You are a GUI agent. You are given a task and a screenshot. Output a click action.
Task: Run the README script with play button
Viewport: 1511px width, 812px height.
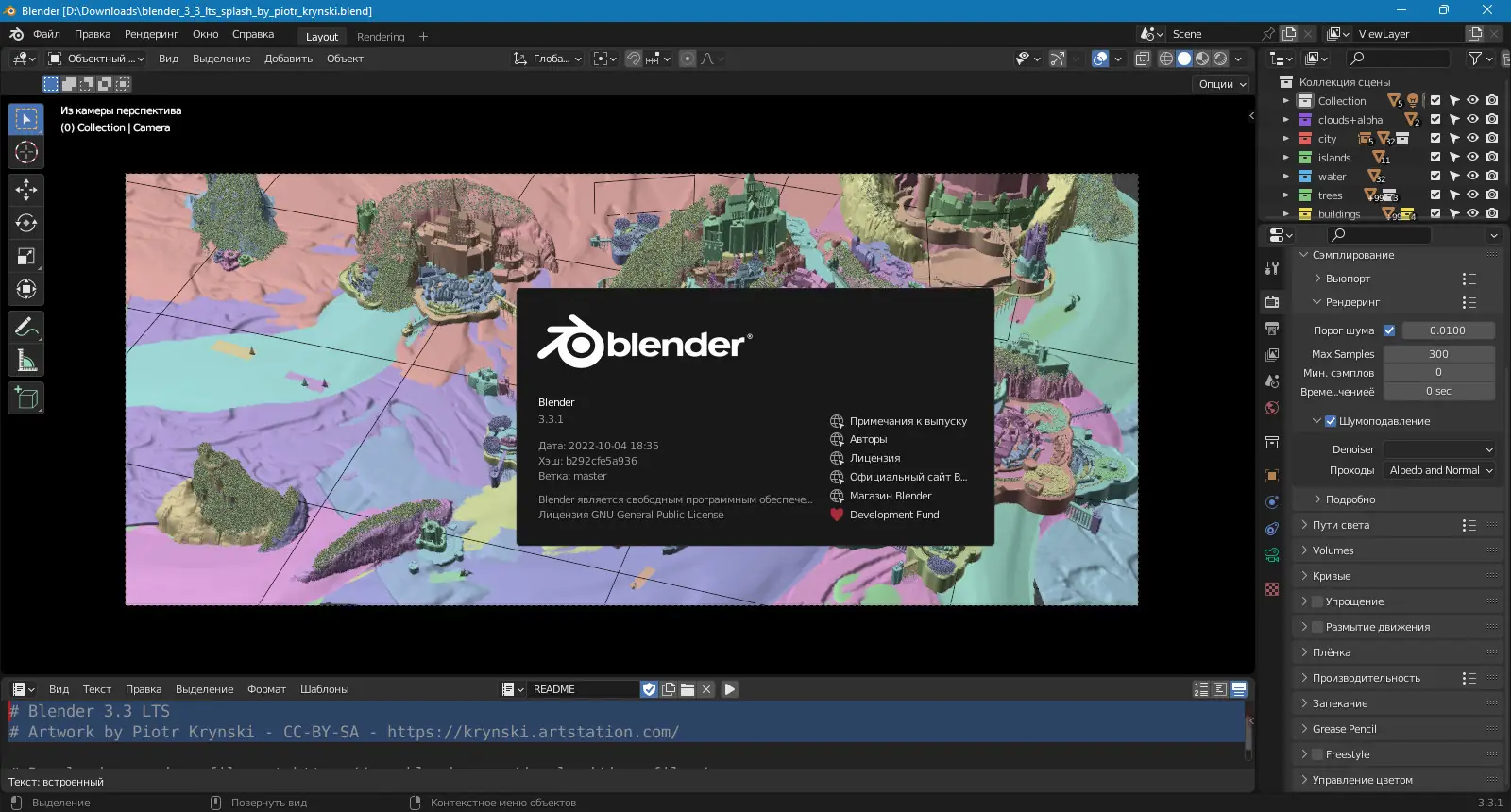[730, 689]
